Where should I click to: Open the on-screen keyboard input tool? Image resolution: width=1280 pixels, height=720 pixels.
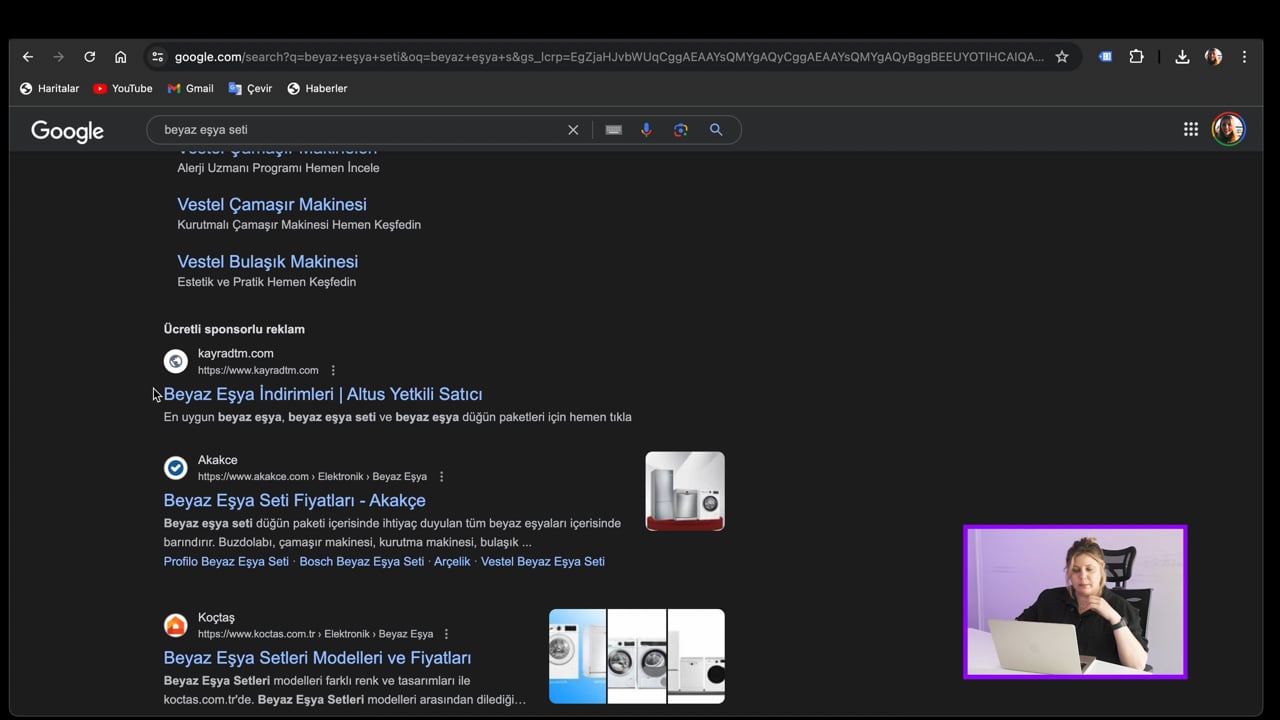pos(614,130)
